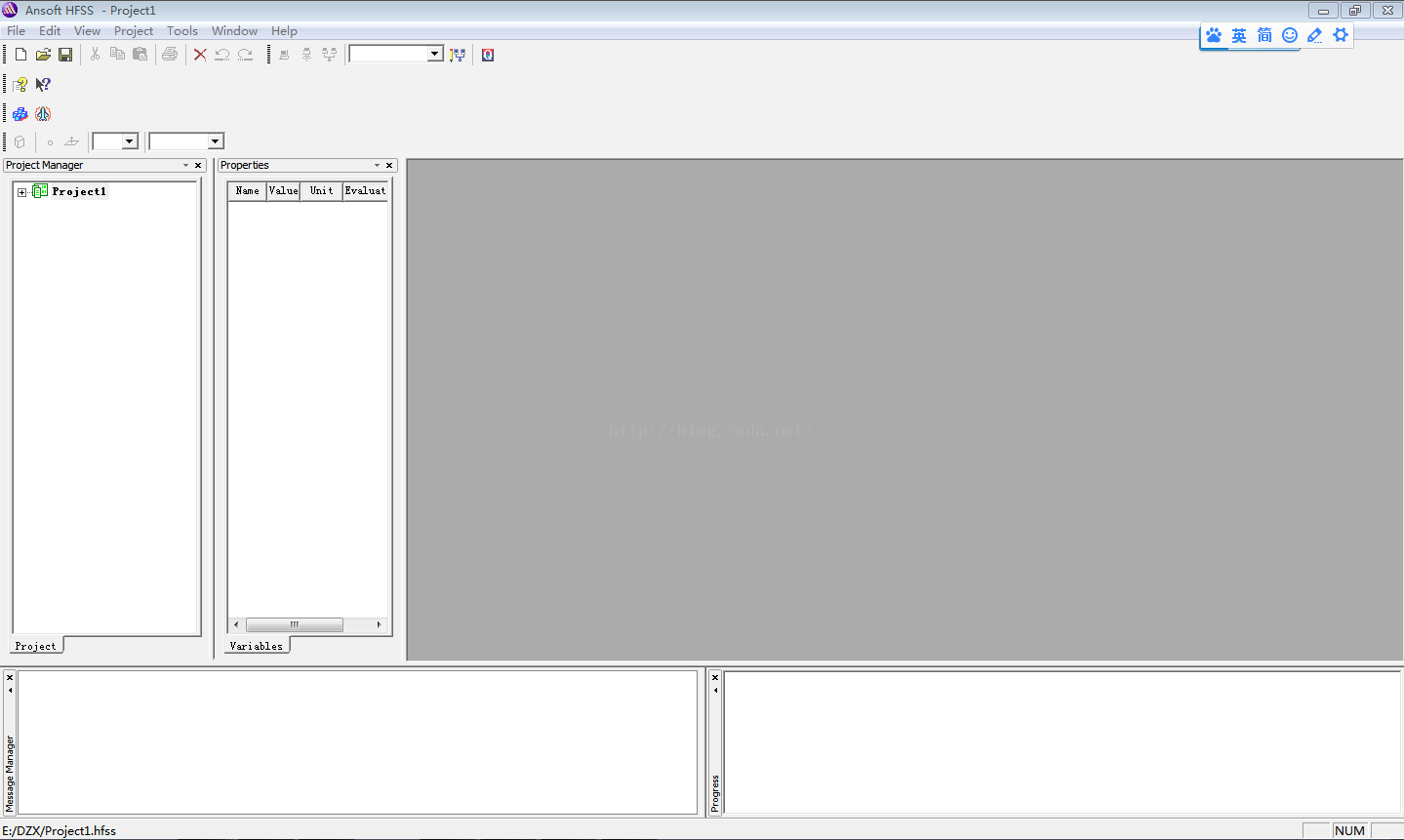The width and height of the screenshot is (1404, 840).
Task: Open Project Manager panel options arrow
Action: pos(185,166)
